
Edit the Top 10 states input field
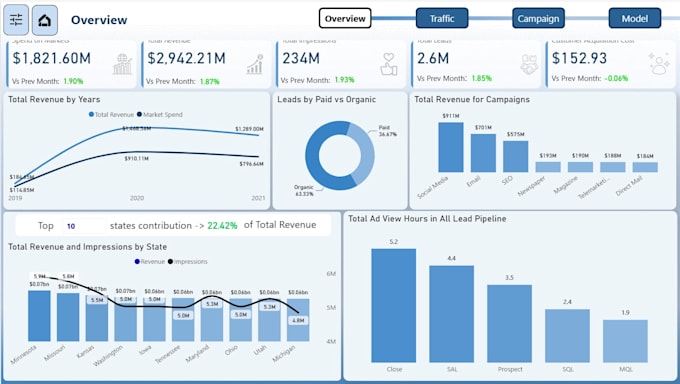click(x=84, y=226)
